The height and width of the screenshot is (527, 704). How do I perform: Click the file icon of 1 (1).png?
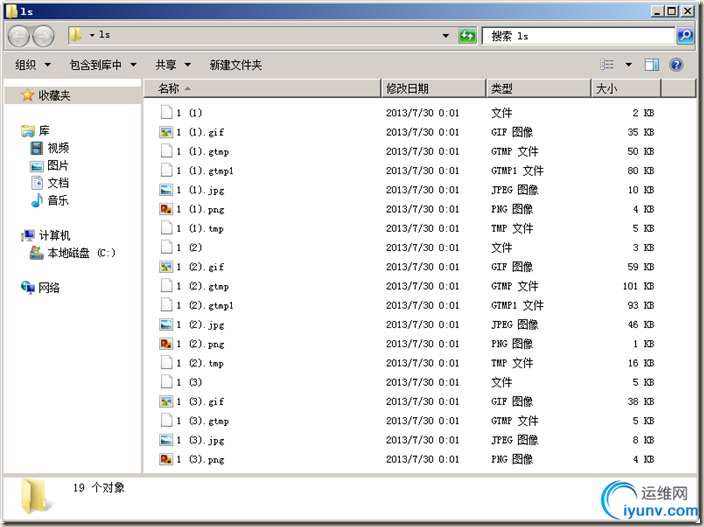click(166, 209)
